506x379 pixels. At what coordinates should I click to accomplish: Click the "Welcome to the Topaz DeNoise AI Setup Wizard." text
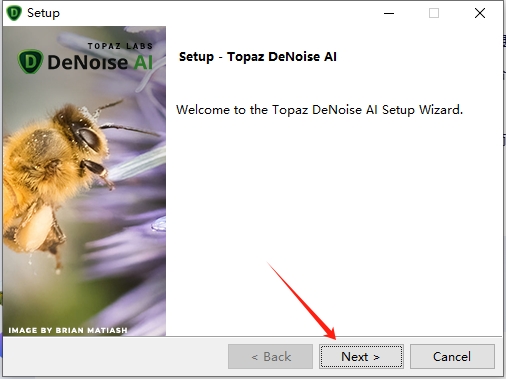tap(319, 110)
